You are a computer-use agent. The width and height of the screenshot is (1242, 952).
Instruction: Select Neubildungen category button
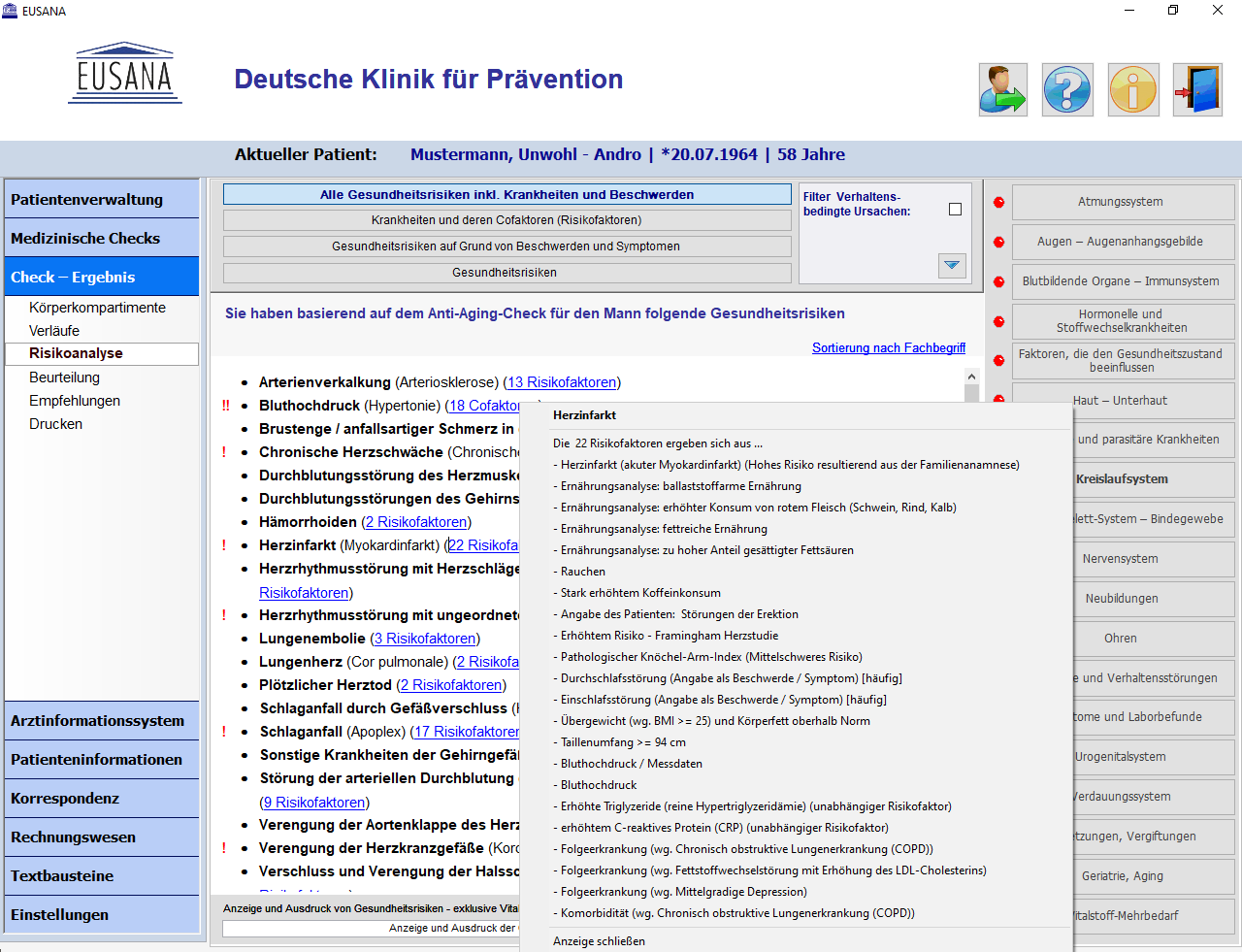[1153, 599]
